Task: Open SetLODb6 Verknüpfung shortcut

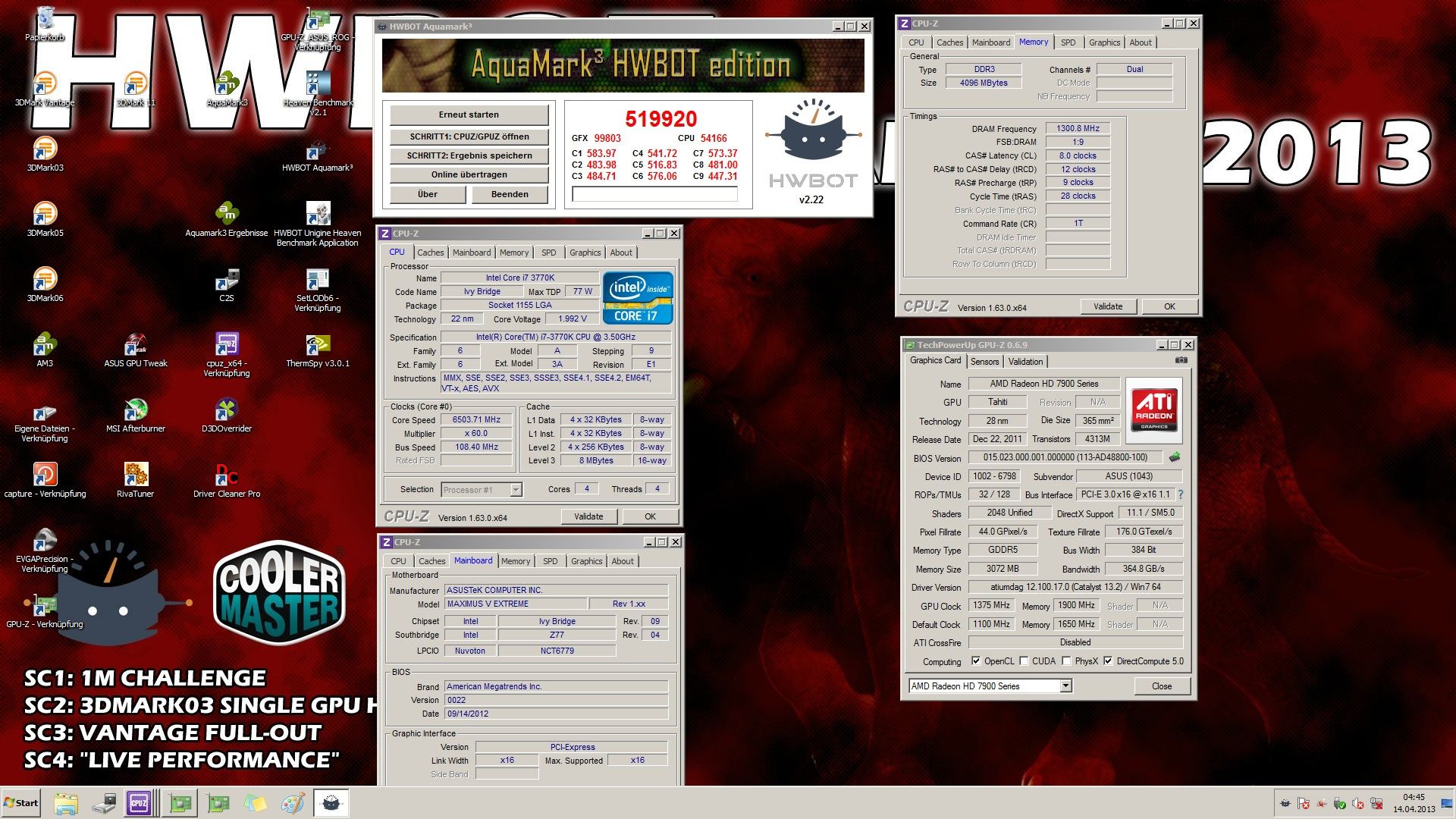Action: click(318, 288)
